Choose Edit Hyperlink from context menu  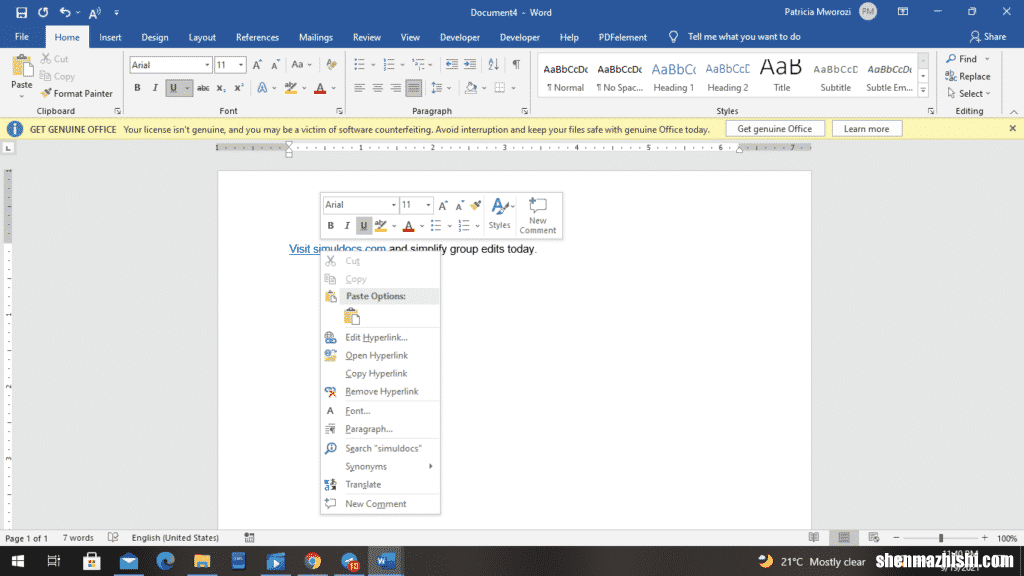tap(380, 338)
